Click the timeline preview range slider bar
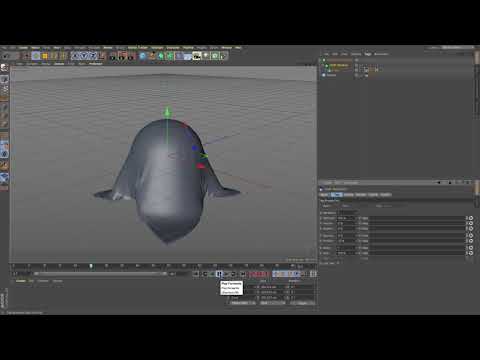 (x=100, y=274)
